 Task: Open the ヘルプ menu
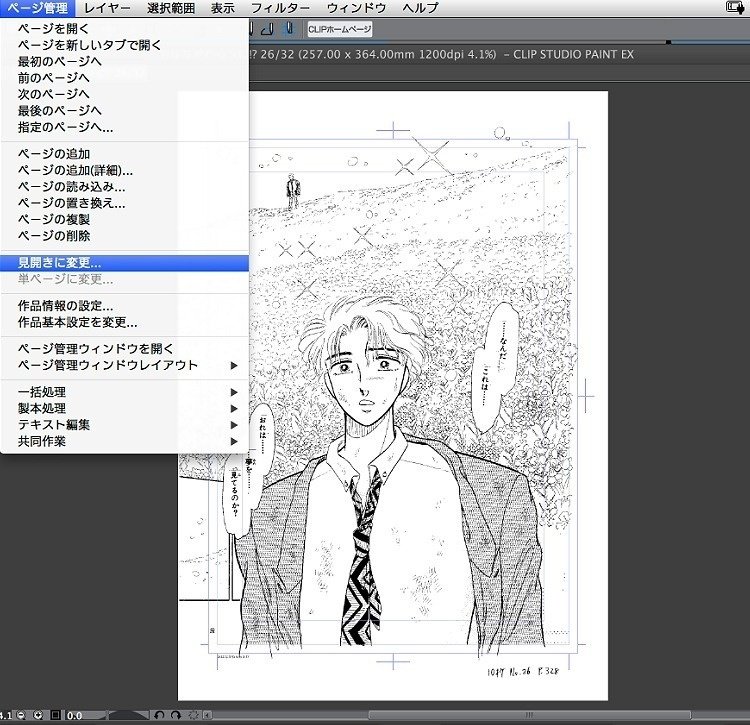pyautogui.click(x=420, y=8)
